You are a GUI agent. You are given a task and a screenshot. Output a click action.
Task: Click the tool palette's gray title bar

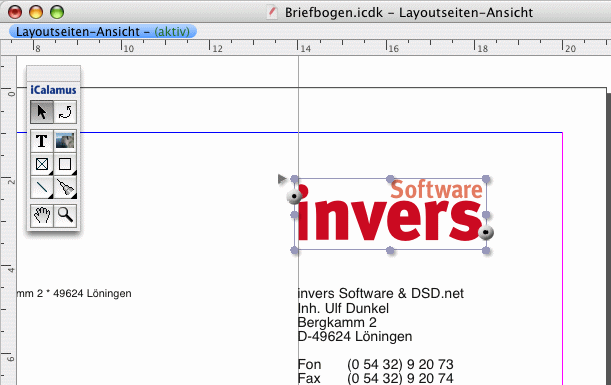pyautogui.click(x=53, y=73)
